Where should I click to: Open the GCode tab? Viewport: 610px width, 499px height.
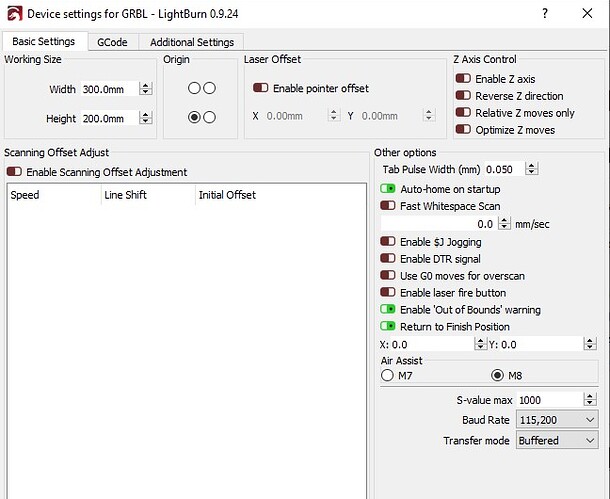point(112,42)
